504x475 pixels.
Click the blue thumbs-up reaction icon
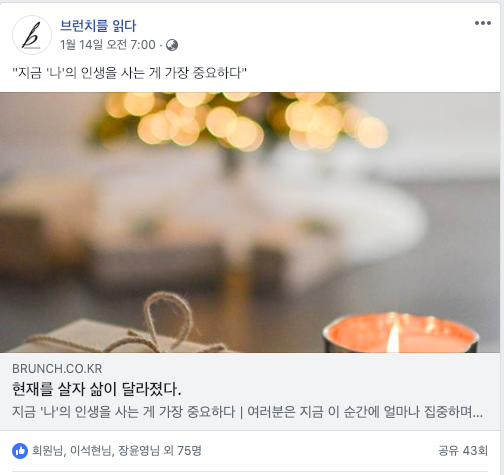coord(20,451)
